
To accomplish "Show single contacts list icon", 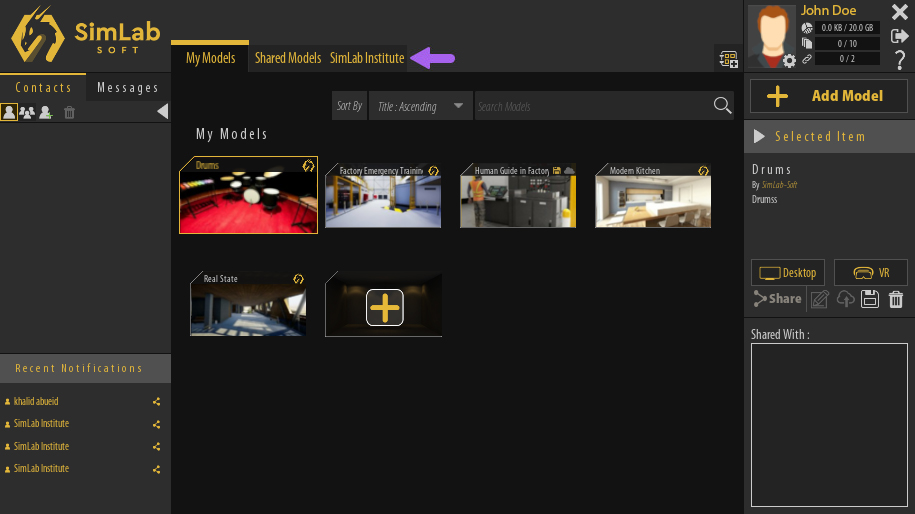I will pos(9,112).
